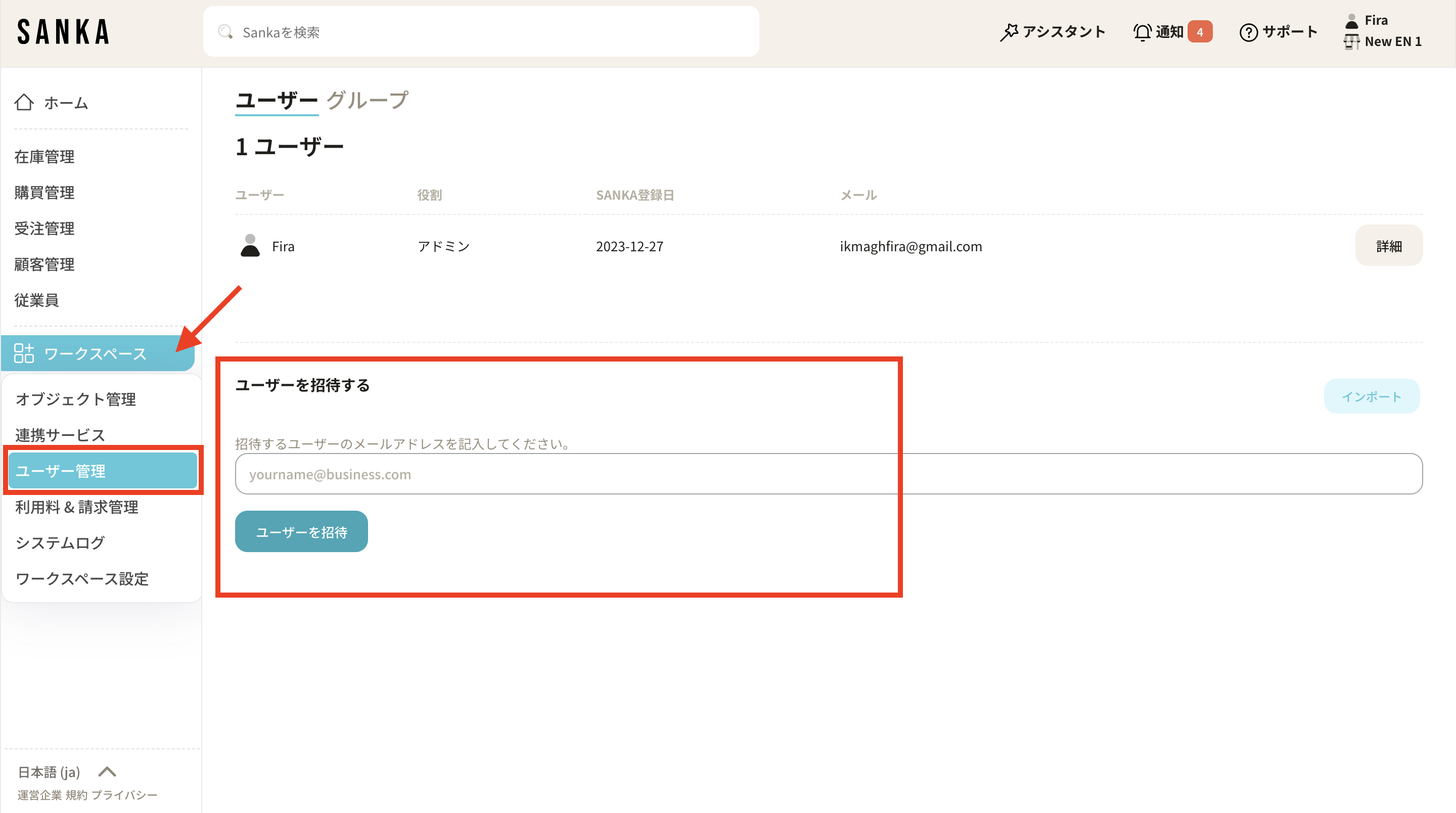The height and width of the screenshot is (813, 1456).
Task: Open support question mark icon
Action: coord(1248,32)
